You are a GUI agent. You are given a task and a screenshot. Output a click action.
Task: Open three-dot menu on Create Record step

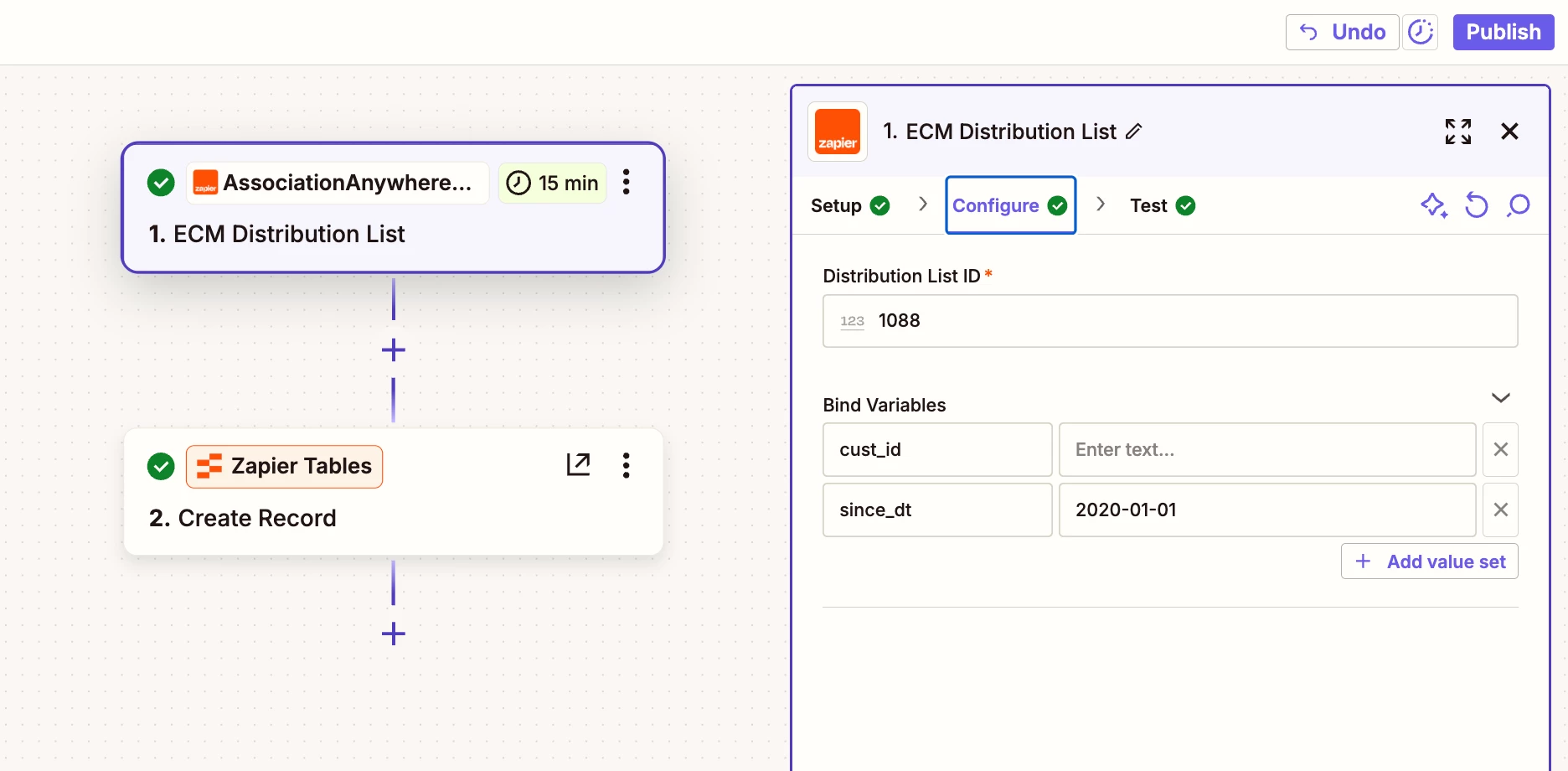[626, 465]
